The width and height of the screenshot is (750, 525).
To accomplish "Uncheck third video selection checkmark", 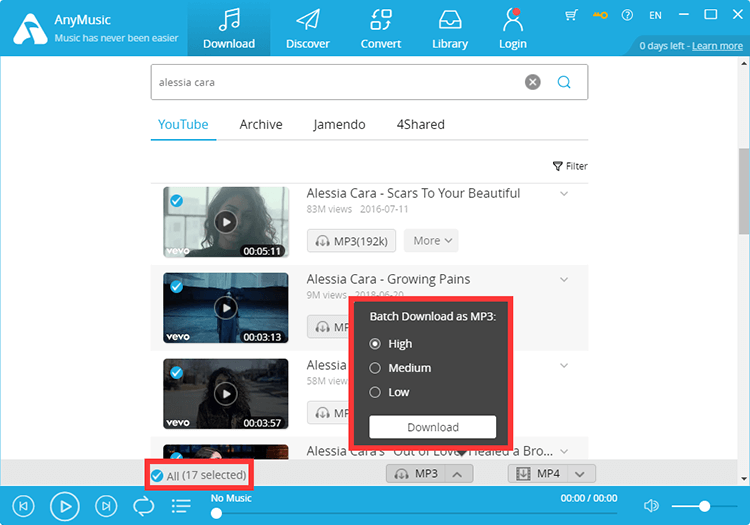I will tap(176, 373).
